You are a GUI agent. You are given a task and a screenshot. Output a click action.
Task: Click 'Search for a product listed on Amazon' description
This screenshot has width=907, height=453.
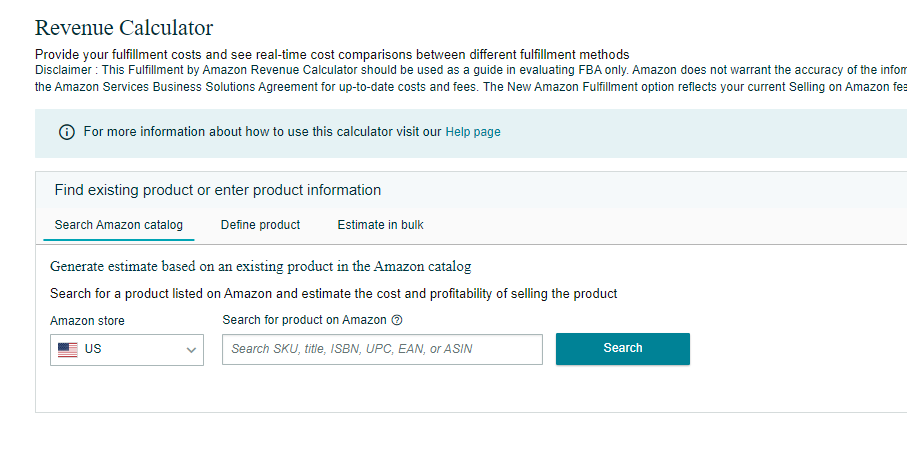point(334,294)
